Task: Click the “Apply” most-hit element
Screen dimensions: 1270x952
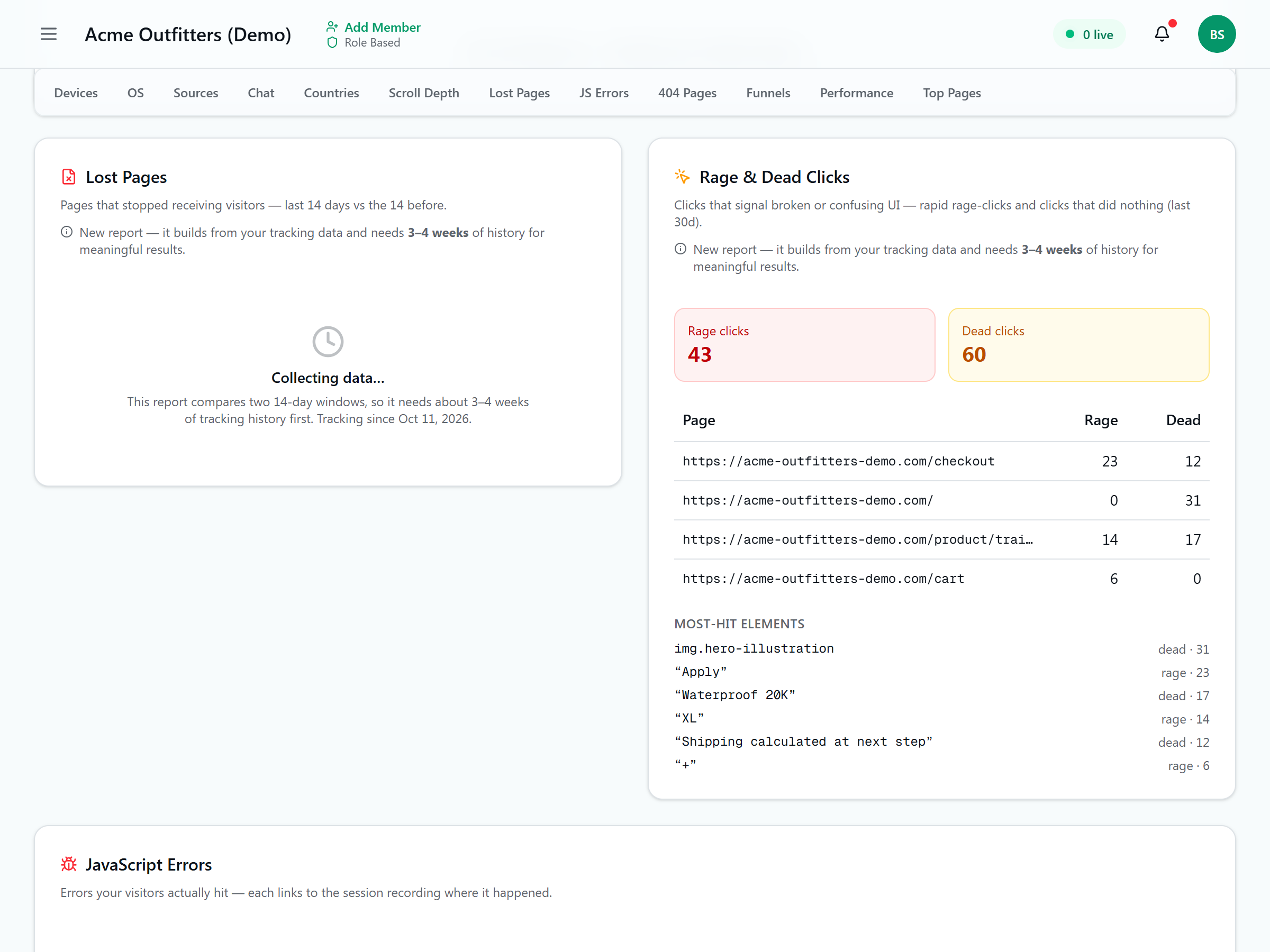Action: click(941, 672)
